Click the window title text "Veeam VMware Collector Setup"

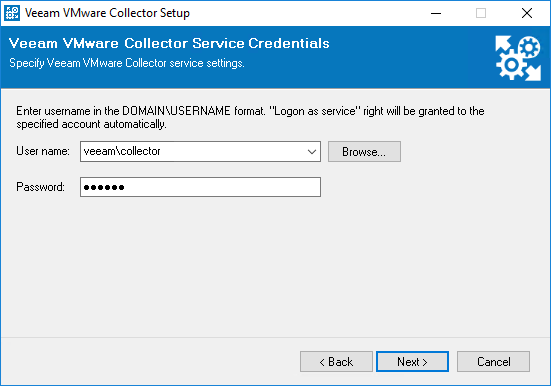point(107,13)
